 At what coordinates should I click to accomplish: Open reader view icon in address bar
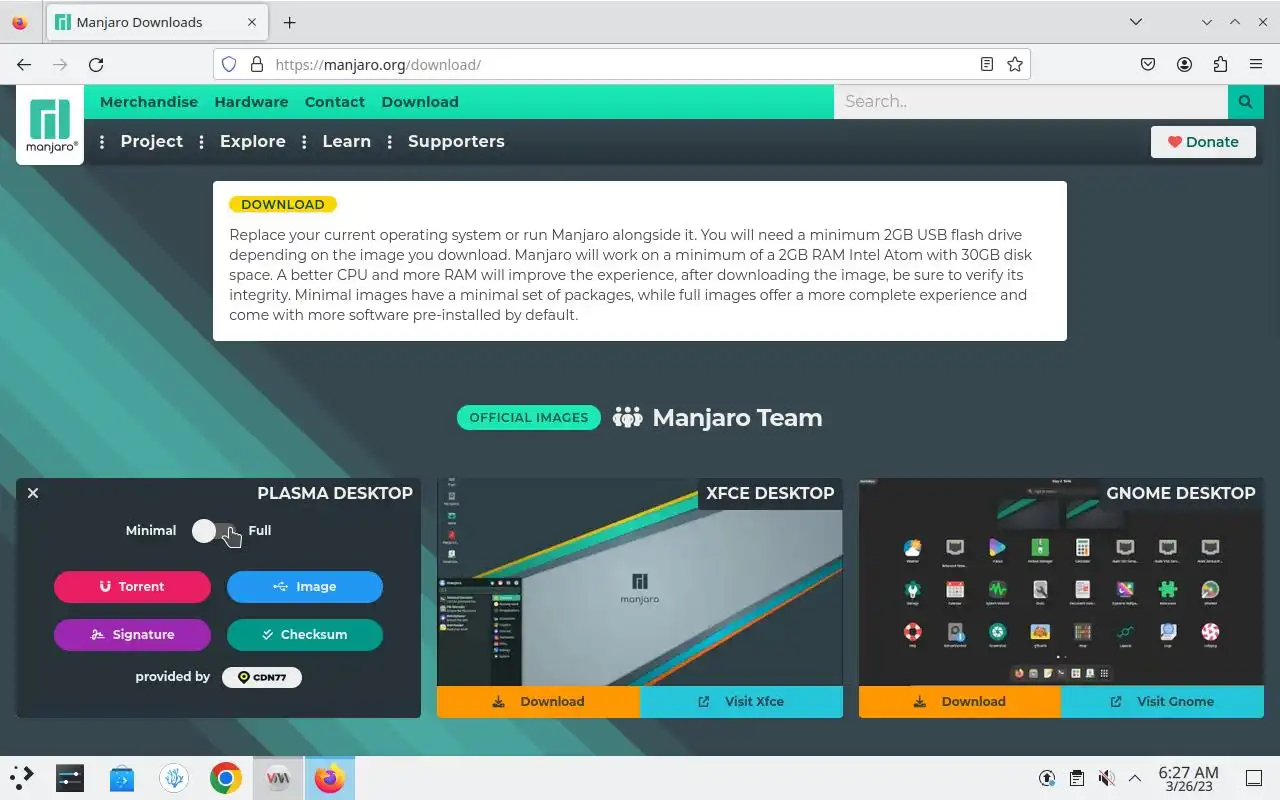987,64
